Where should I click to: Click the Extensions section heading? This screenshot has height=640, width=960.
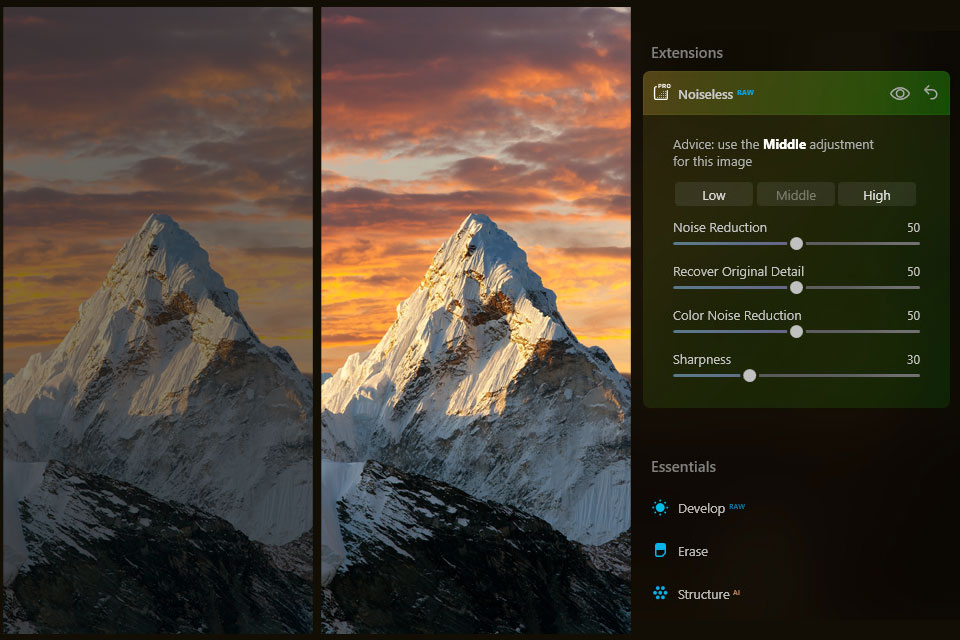coord(687,53)
